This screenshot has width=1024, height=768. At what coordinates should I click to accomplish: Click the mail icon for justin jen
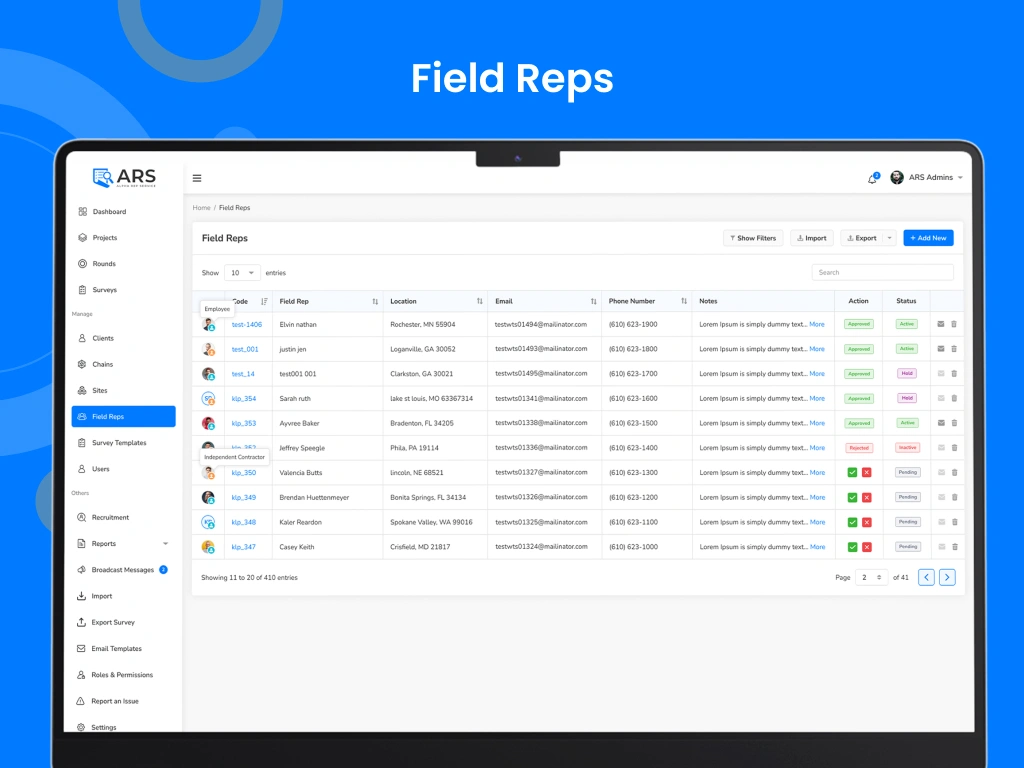pos(940,349)
